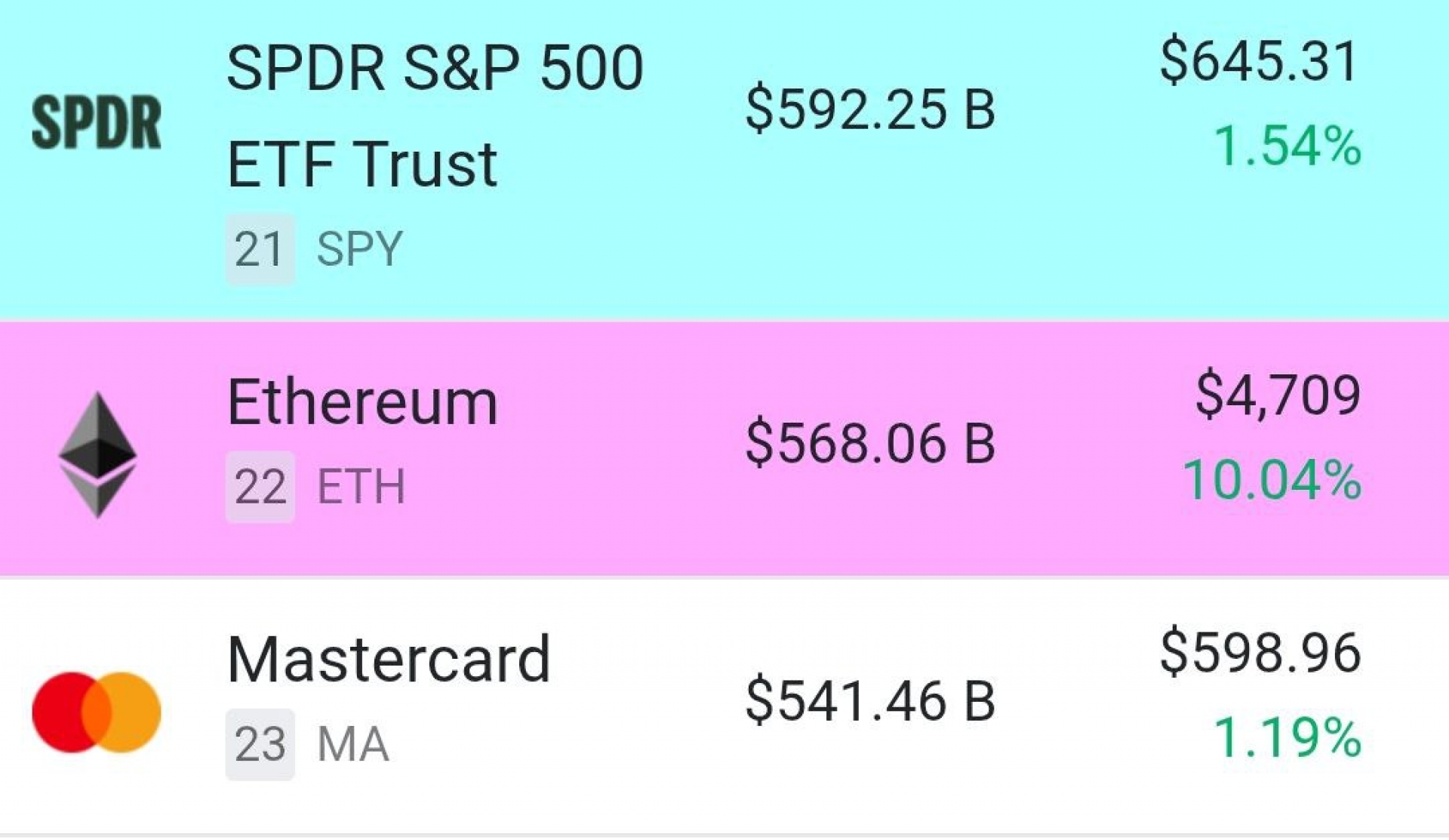Click rank badge 22
1449x840 pixels.
260,487
